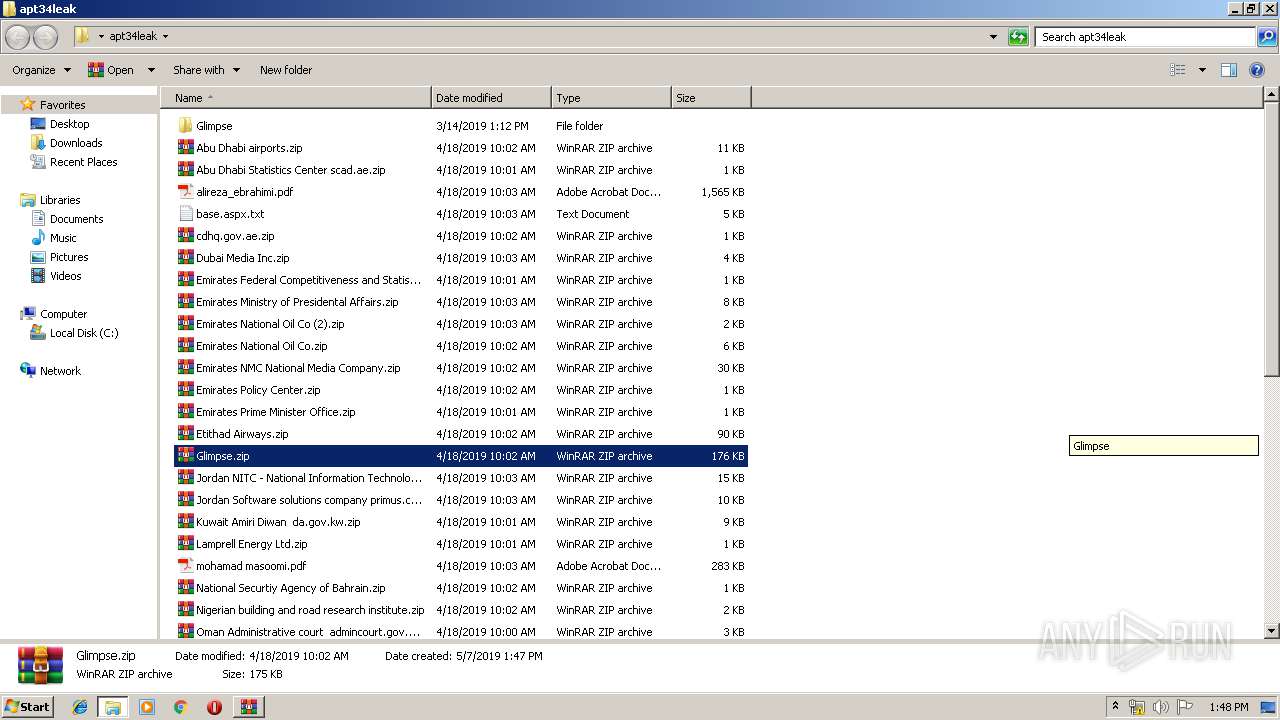
Task: Click the Back navigation arrow button
Action: (17, 37)
